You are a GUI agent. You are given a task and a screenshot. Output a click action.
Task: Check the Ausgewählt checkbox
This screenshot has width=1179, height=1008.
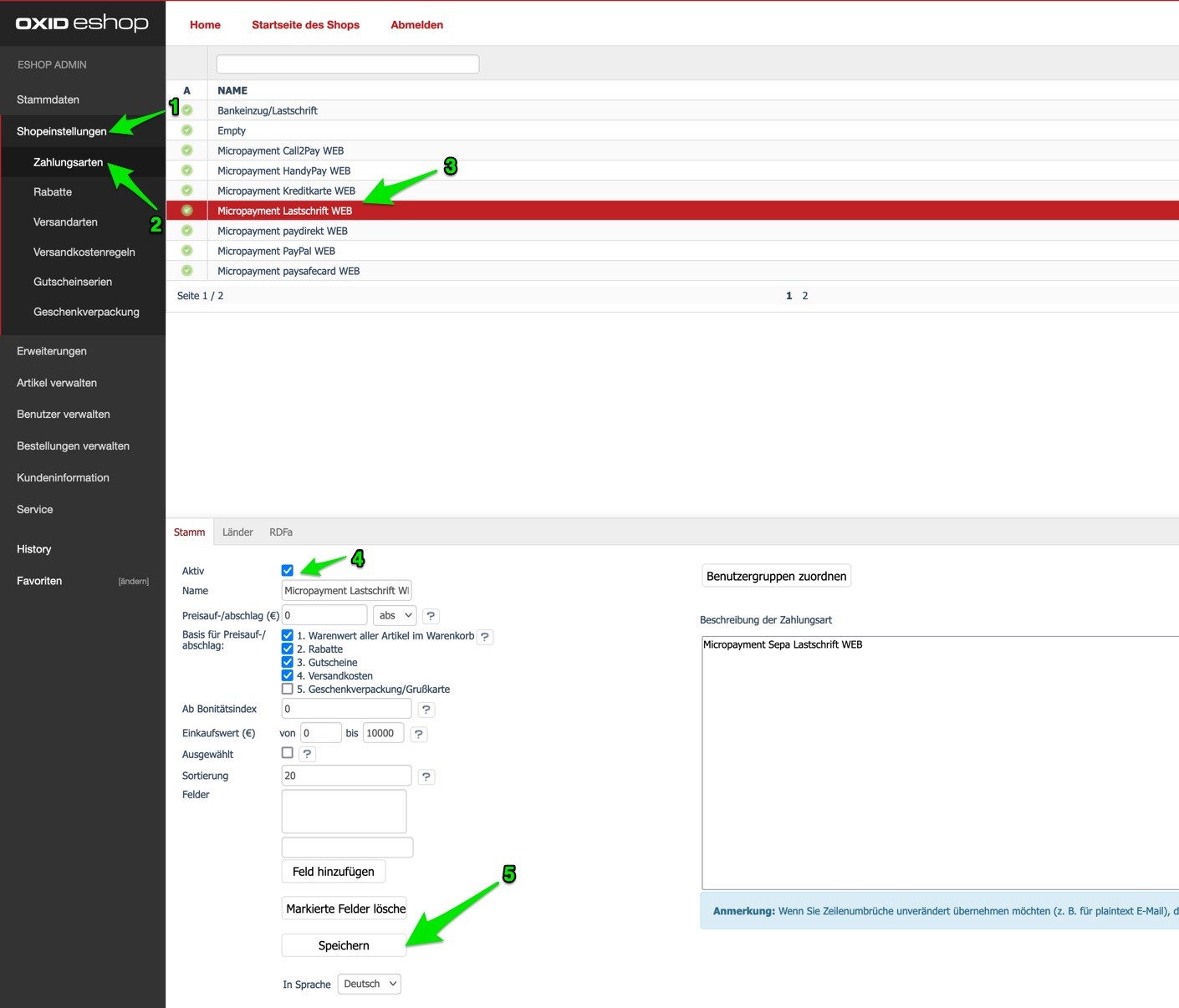[x=288, y=753]
